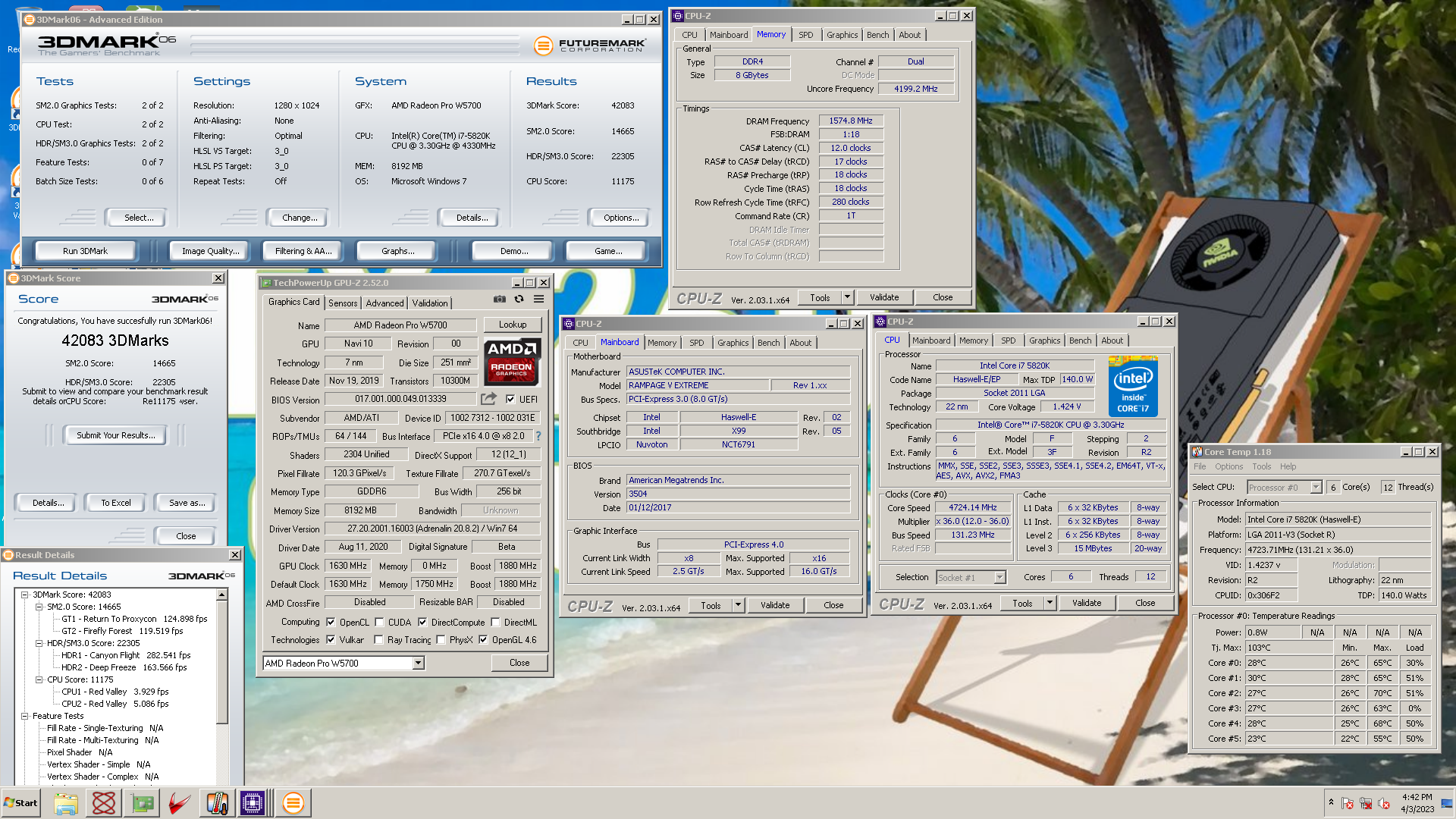Take a GPU-Z screenshot with camera icon
The width and height of the screenshot is (1456, 819).
[x=499, y=300]
